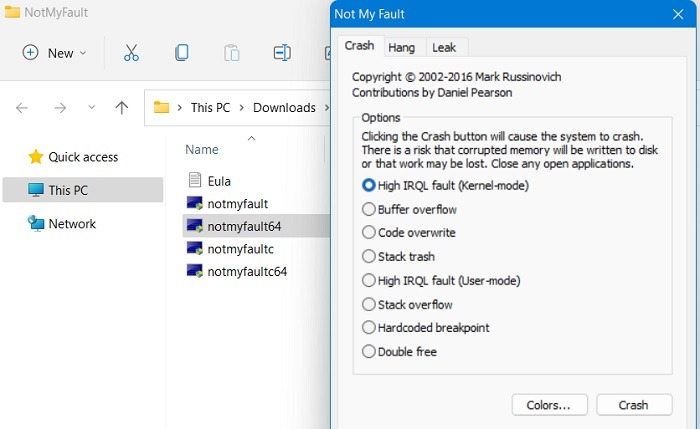The width and height of the screenshot is (700, 429).
Task: Open the Colors... dialog button
Action: coord(549,405)
